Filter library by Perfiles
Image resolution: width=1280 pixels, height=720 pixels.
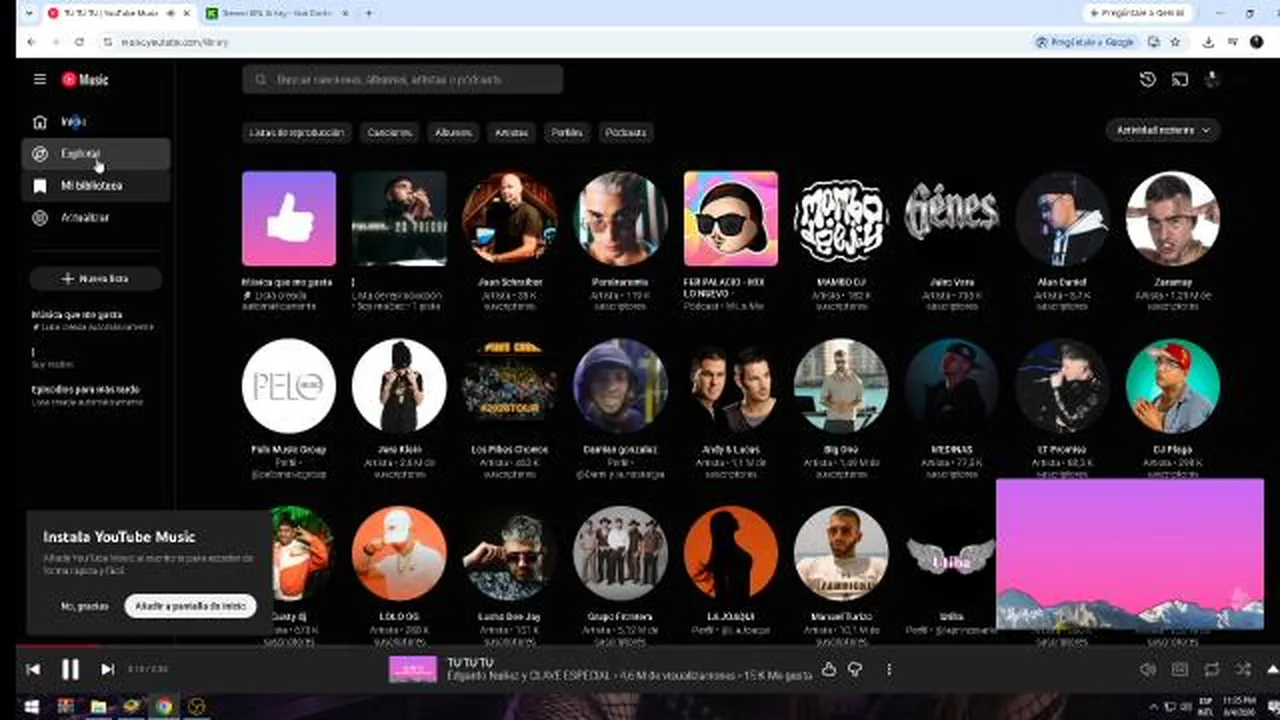[567, 132]
